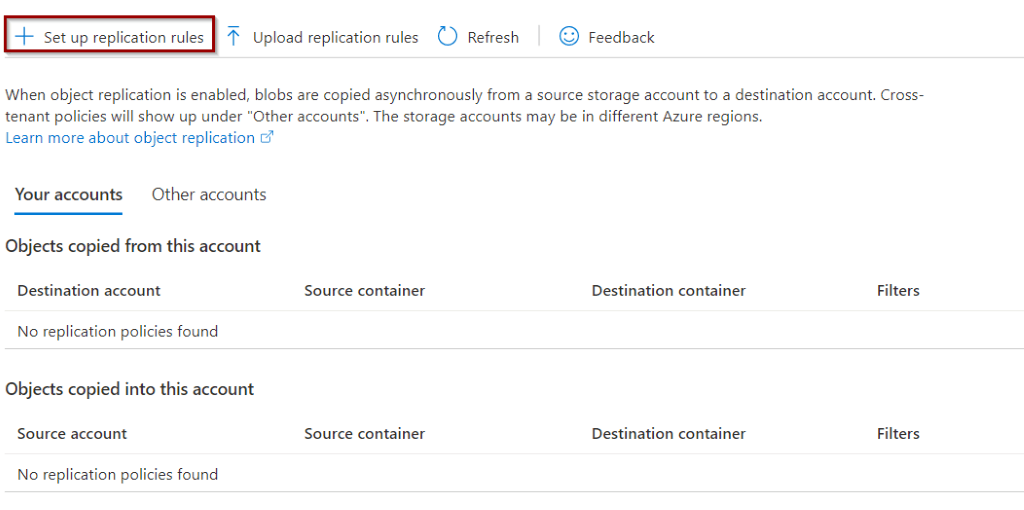Click the plus icon for replication rules
1024x510 pixels.
click(24, 37)
